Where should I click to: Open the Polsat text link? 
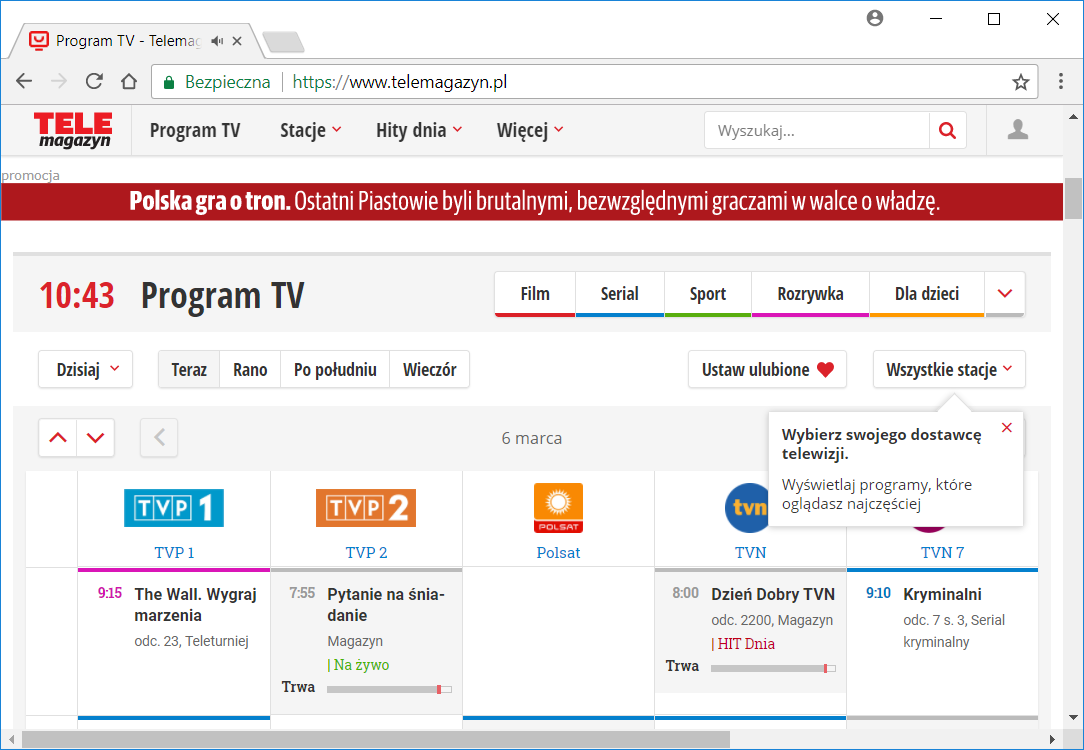pyautogui.click(x=558, y=552)
